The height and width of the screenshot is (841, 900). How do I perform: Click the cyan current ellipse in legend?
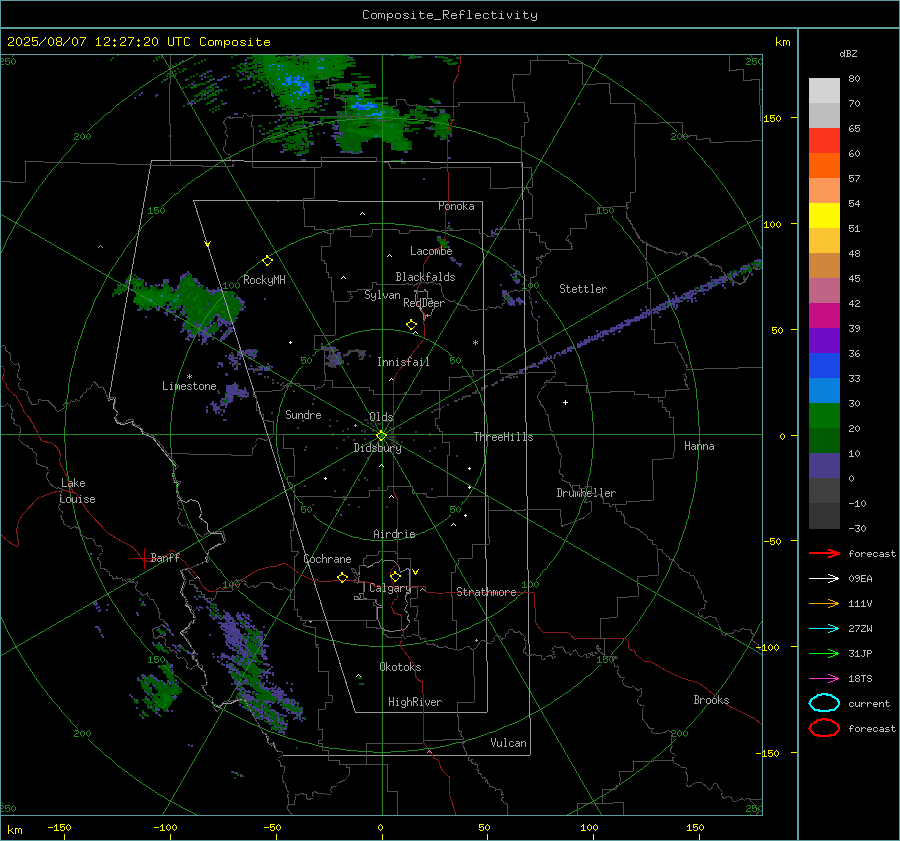pos(824,703)
